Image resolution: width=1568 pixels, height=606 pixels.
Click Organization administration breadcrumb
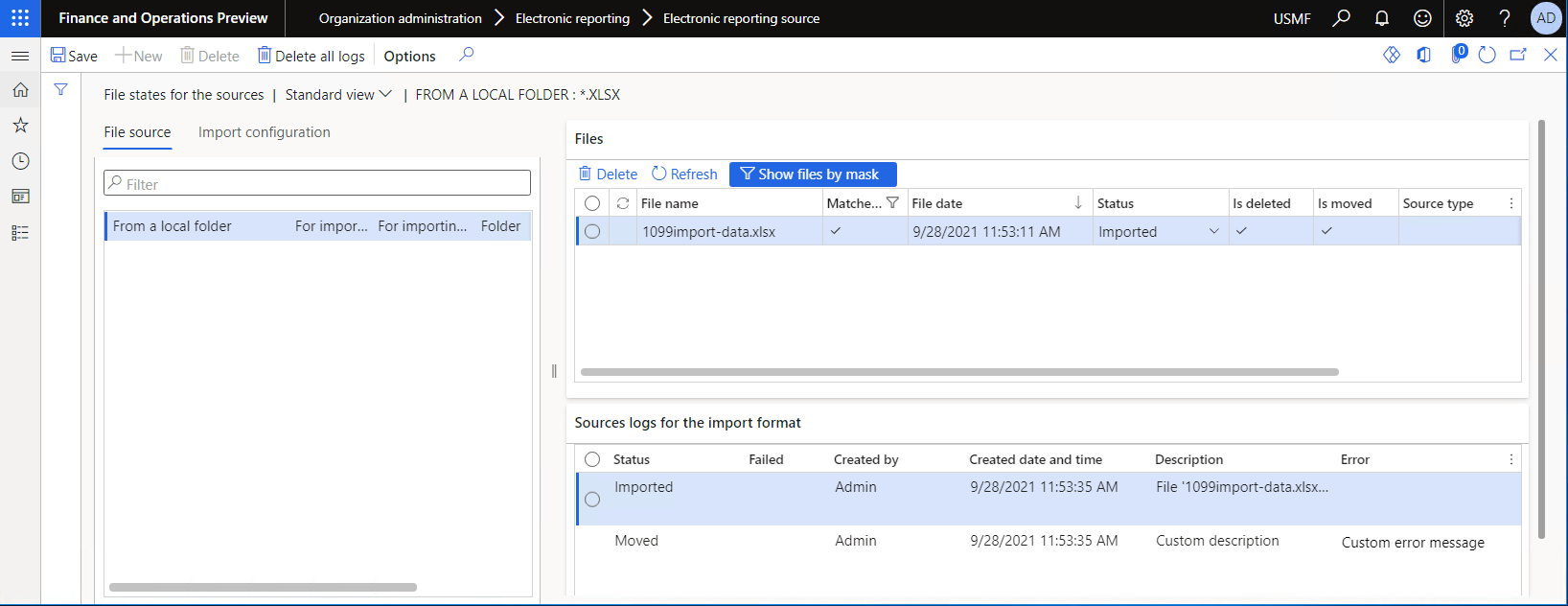point(401,18)
